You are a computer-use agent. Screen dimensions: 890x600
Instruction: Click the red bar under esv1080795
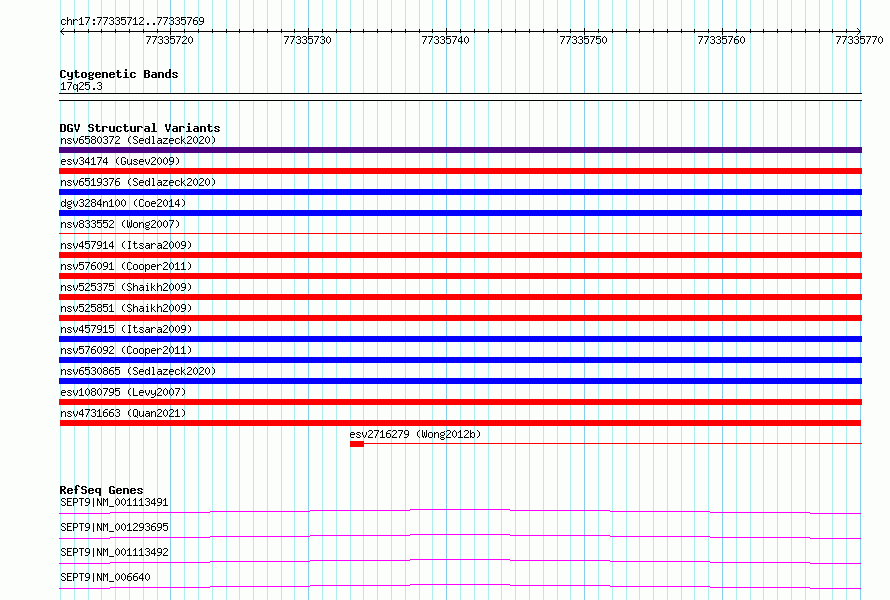tap(460, 402)
